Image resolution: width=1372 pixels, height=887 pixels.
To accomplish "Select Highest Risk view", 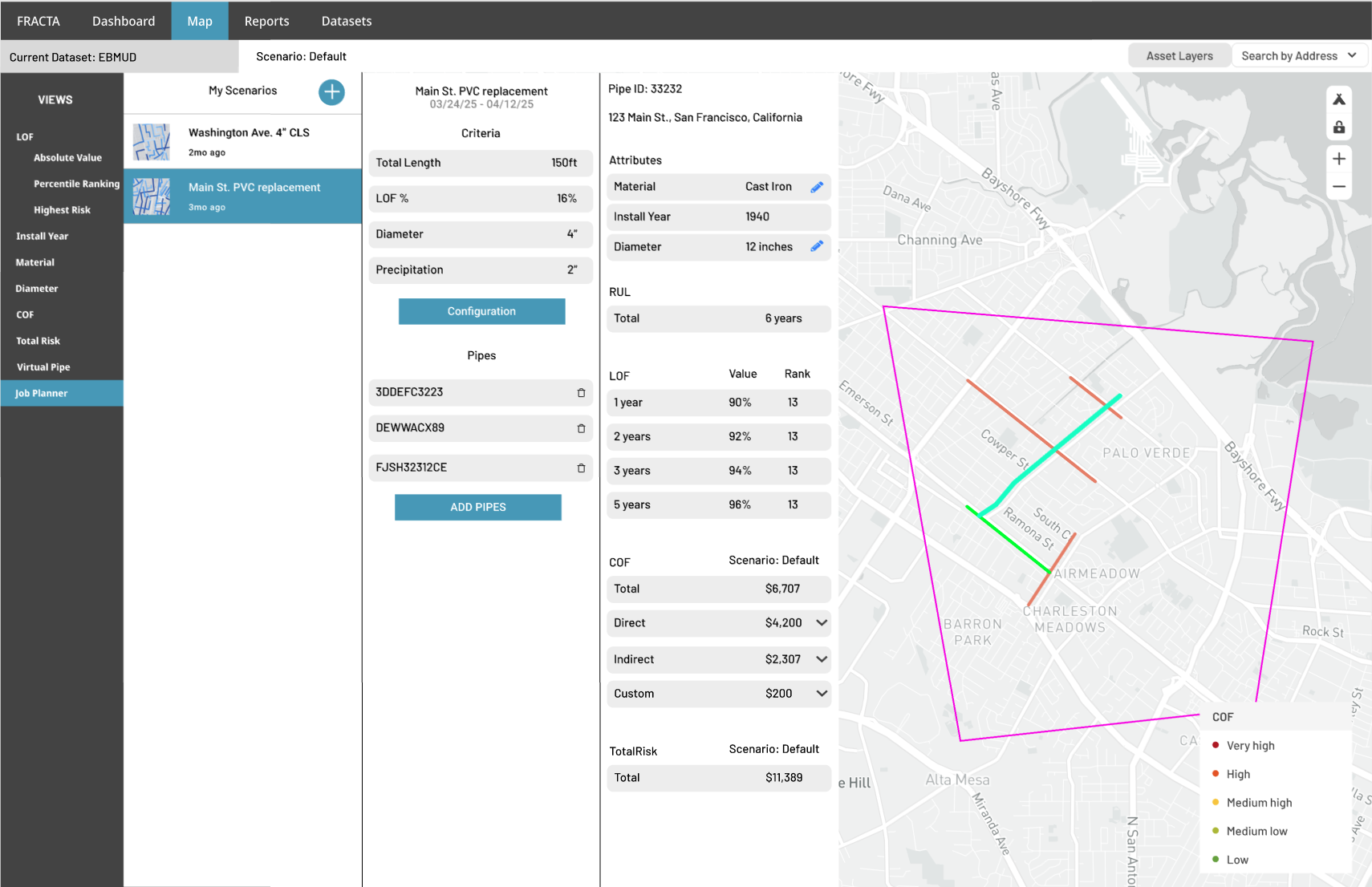I will [x=62, y=210].
